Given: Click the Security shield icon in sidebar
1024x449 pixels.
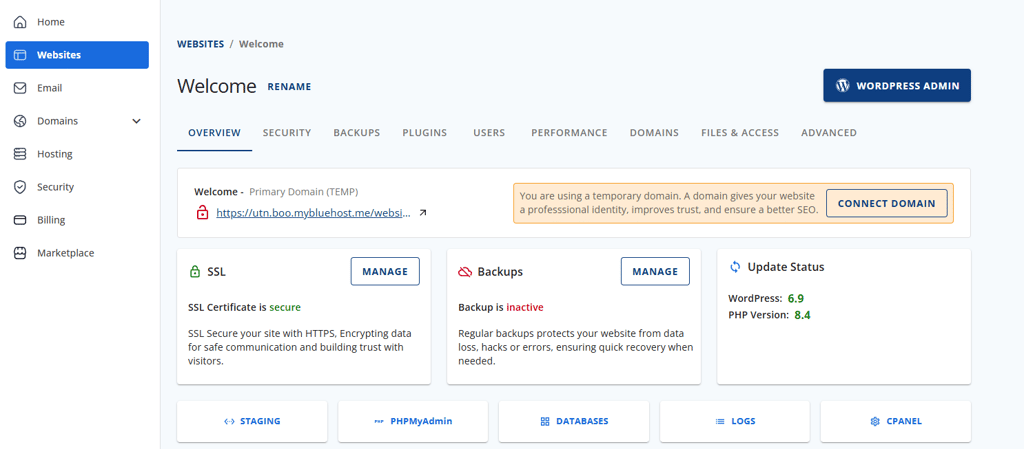Looking at the screenshot, I should pos(20,187).
